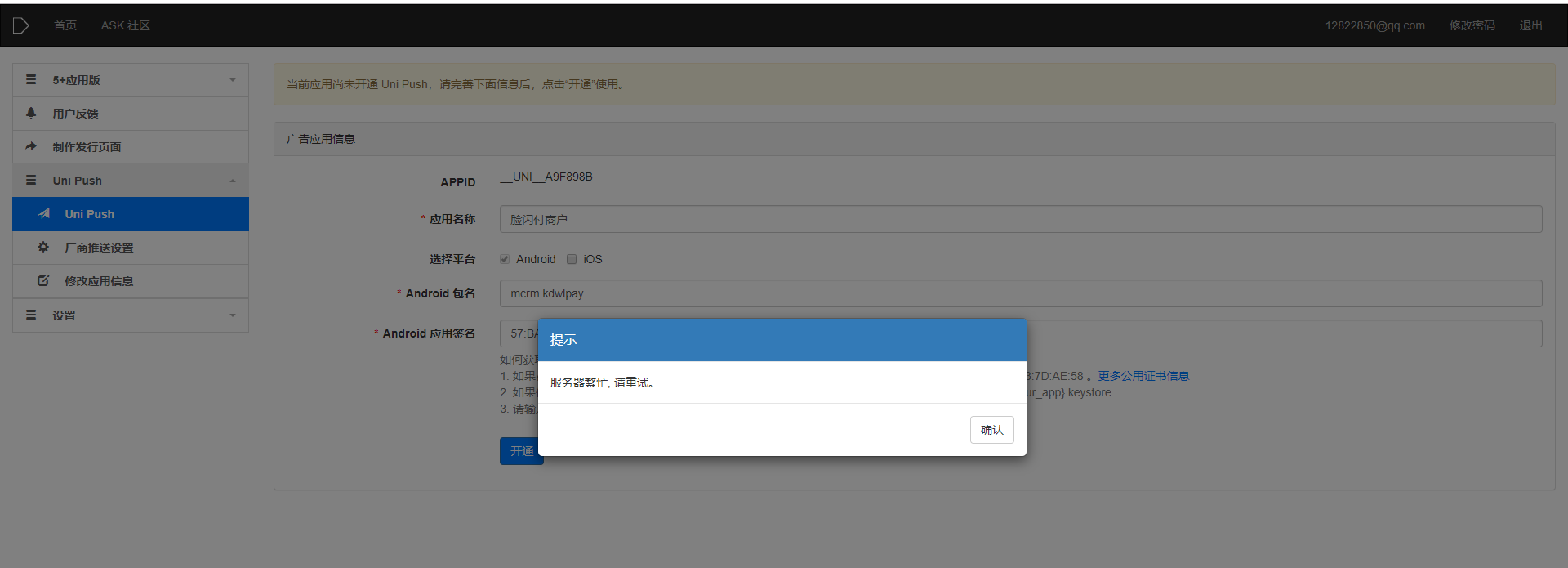Click the list icon beside 设置
Image resolution: width=1568 pixels, height=568 pixels.
[31, 315]
